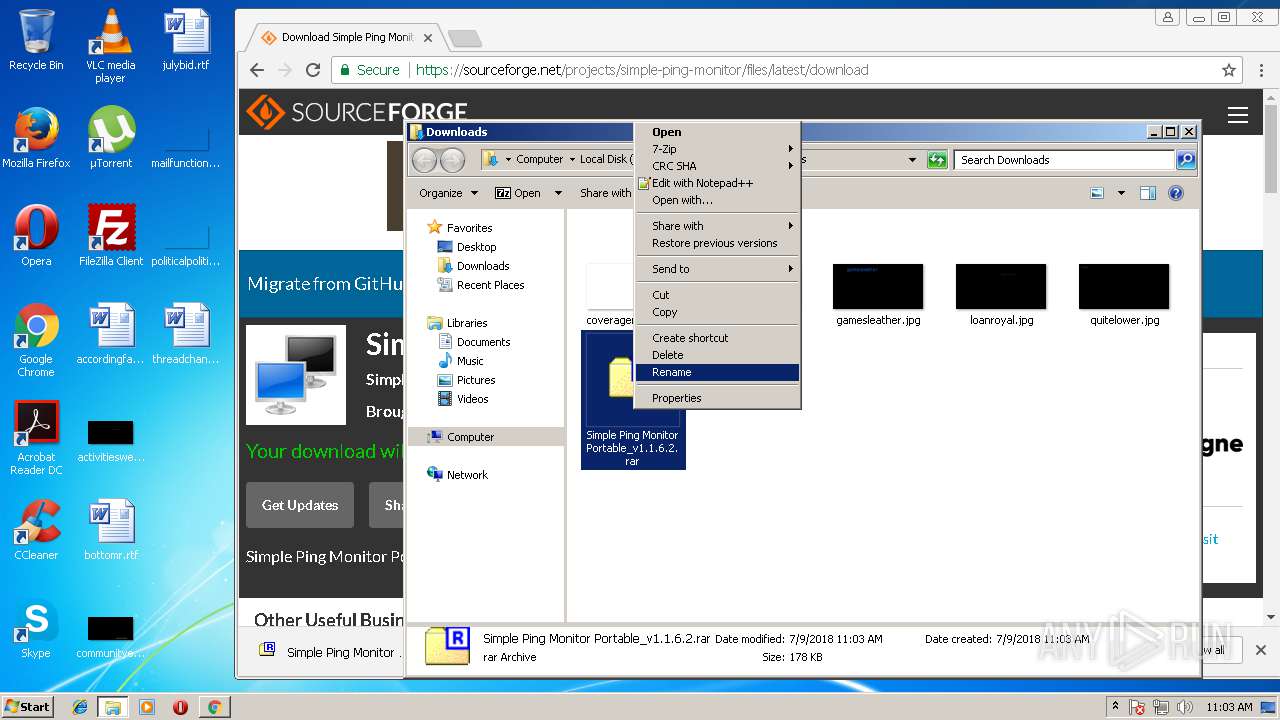The image size is (1280, 720).
Task: Click the toolbar Open button
Action: 519,193
